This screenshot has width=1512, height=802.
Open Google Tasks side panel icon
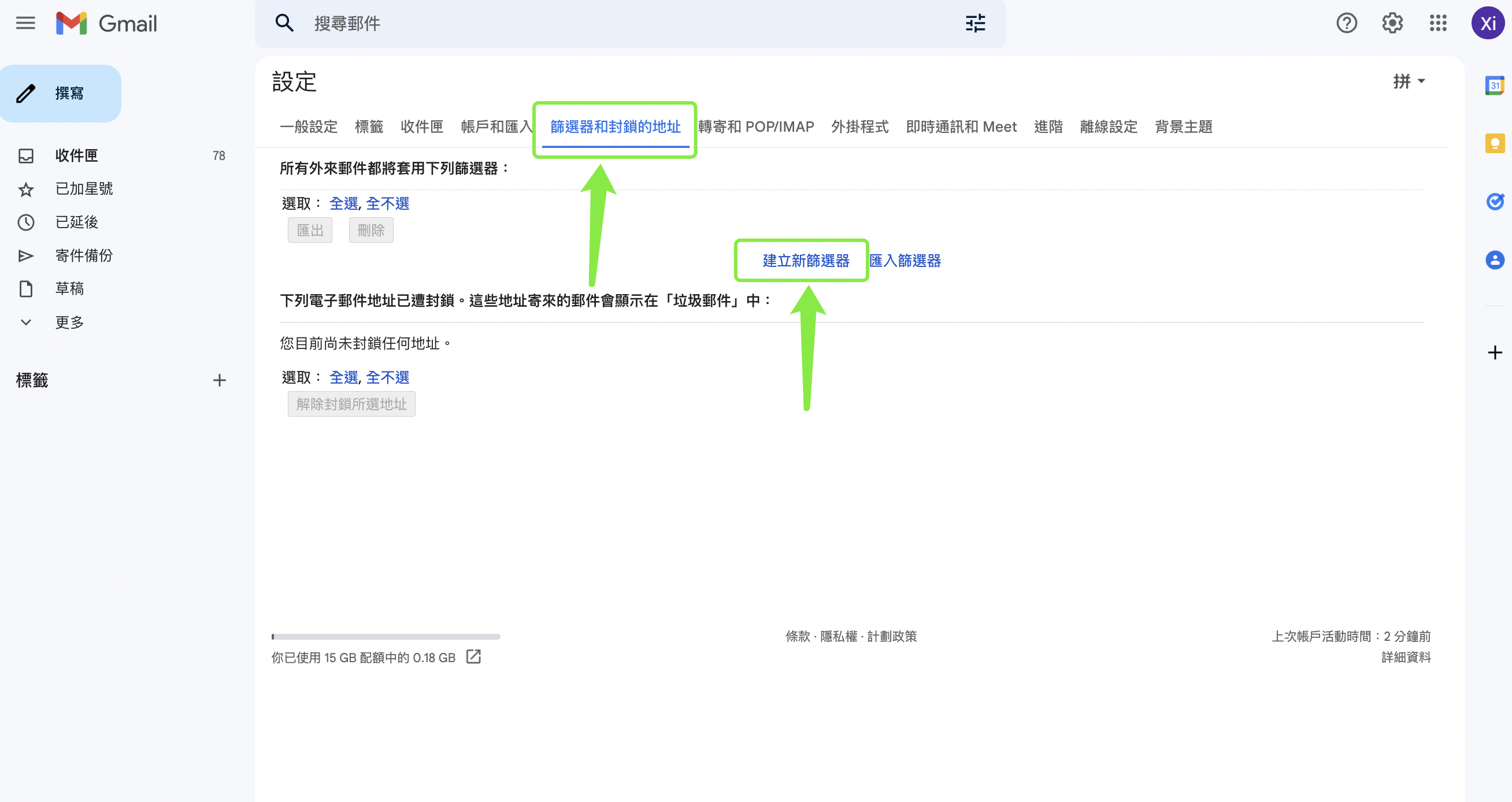[x=1495, y=202]
